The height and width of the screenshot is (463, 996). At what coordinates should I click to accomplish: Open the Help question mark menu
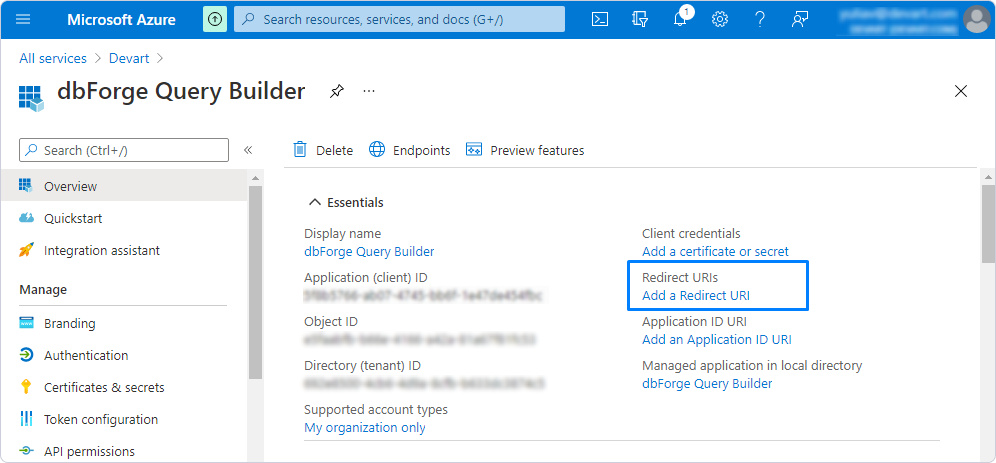coord(760,19)
